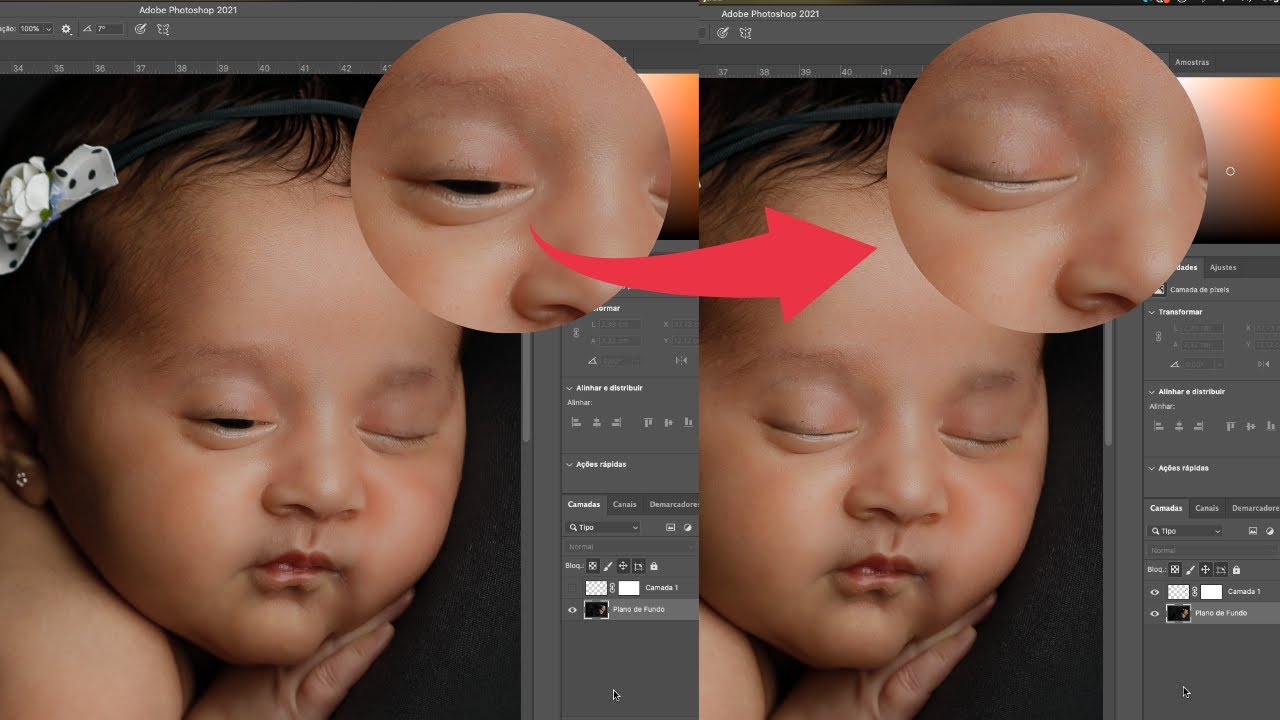Screen dimensions: 1280x720
Task: Hide Plano de Fundo layer in left window
Action: [572, 609]
